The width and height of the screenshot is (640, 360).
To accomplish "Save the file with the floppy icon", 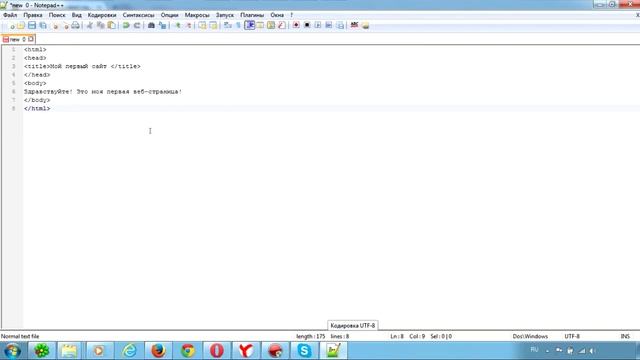I will click(32, 25).
